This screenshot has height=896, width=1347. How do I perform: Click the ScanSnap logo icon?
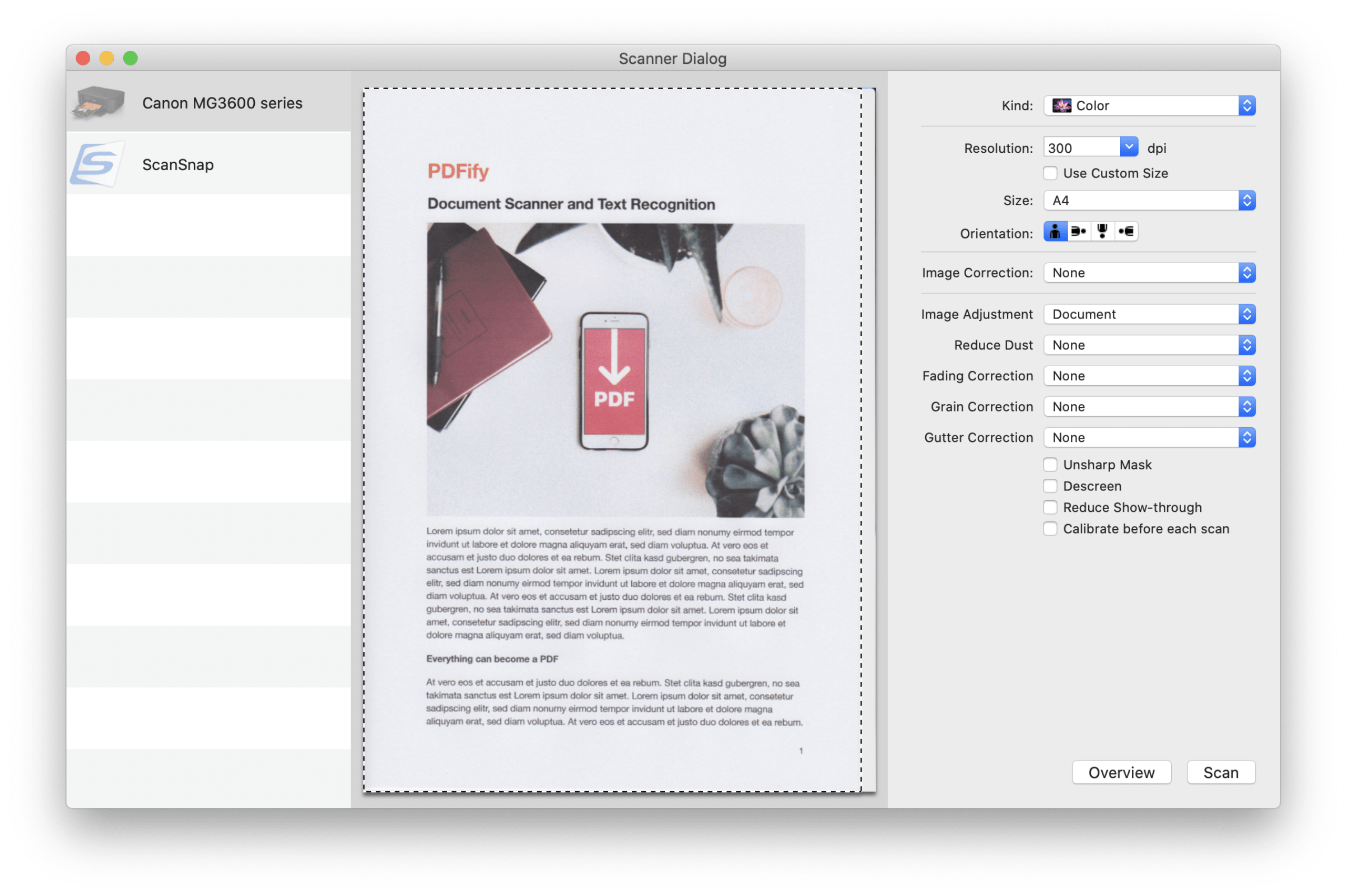click(96, 165)
